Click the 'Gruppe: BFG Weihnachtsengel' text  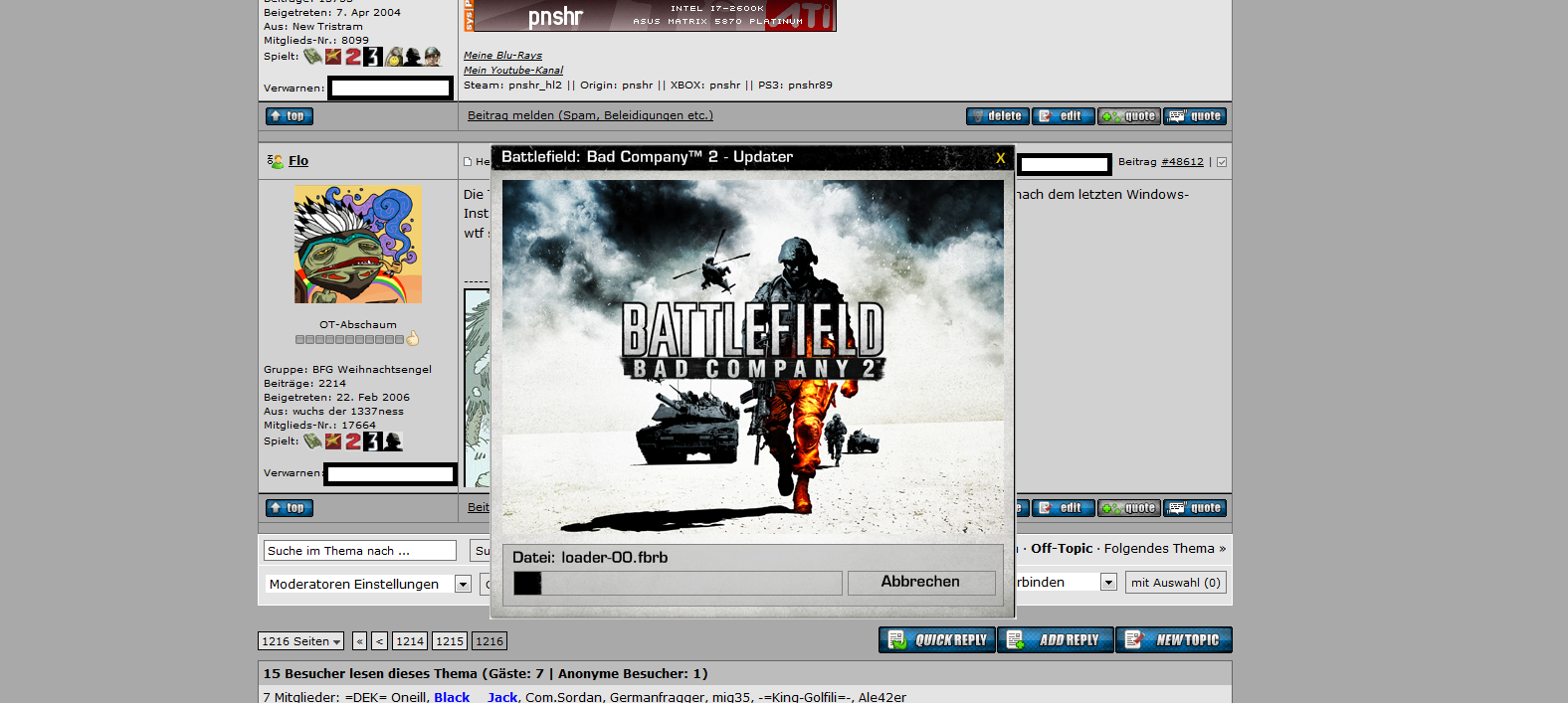[347, 370]
